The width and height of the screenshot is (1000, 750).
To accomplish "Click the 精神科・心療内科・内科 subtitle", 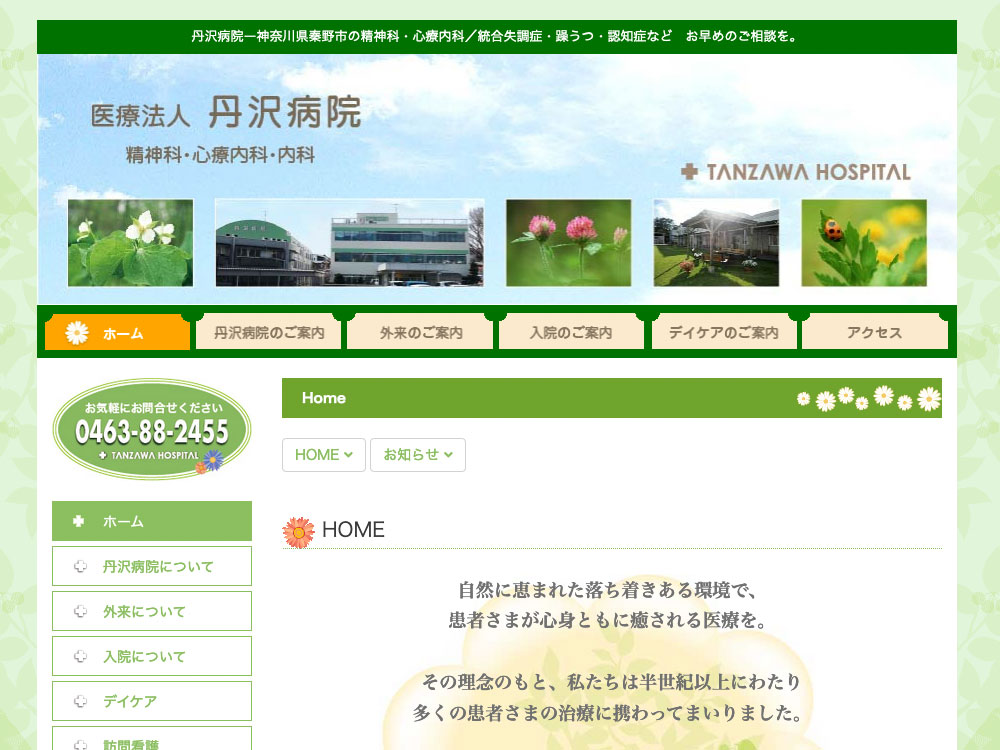I will click(220, 155).
